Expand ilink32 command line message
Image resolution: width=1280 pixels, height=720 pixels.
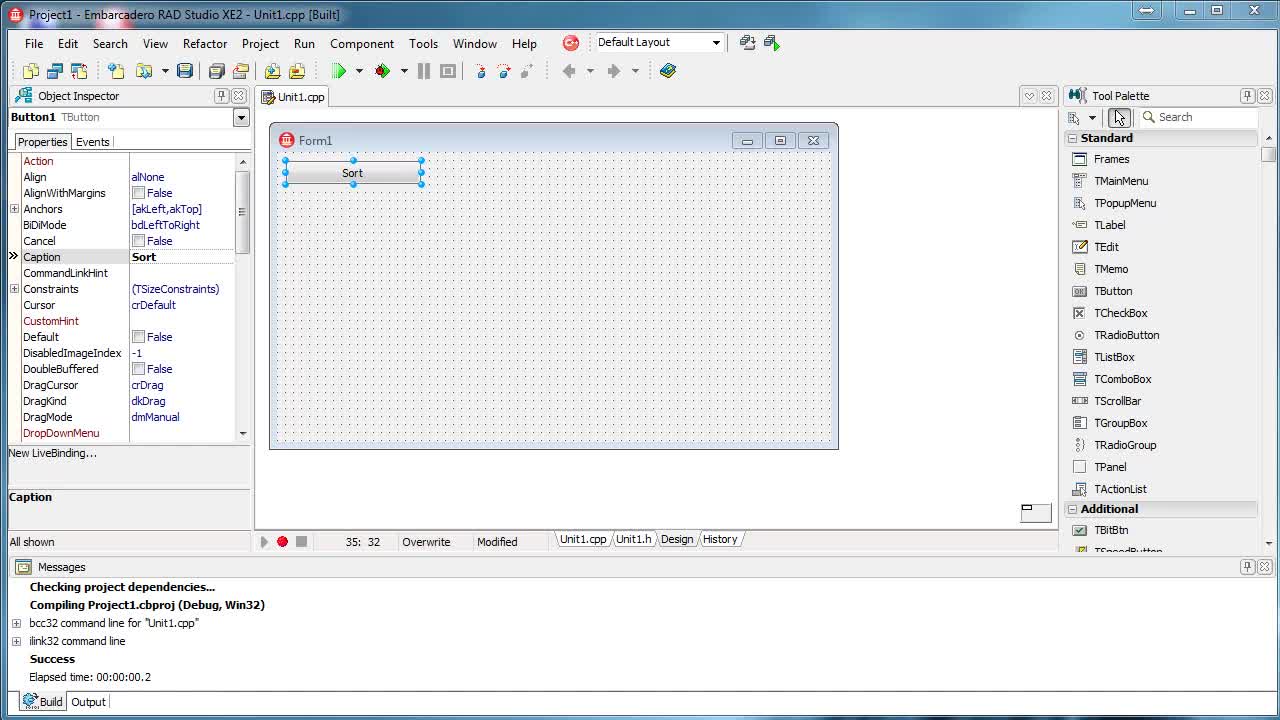point(16,641)
